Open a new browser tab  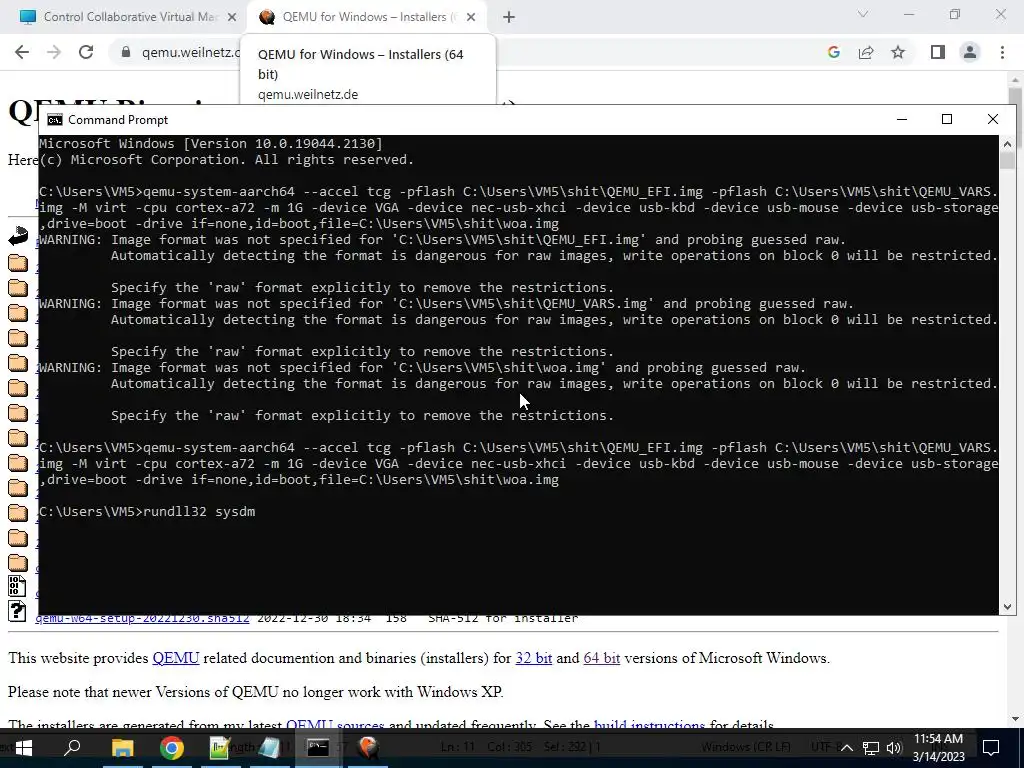509,18
